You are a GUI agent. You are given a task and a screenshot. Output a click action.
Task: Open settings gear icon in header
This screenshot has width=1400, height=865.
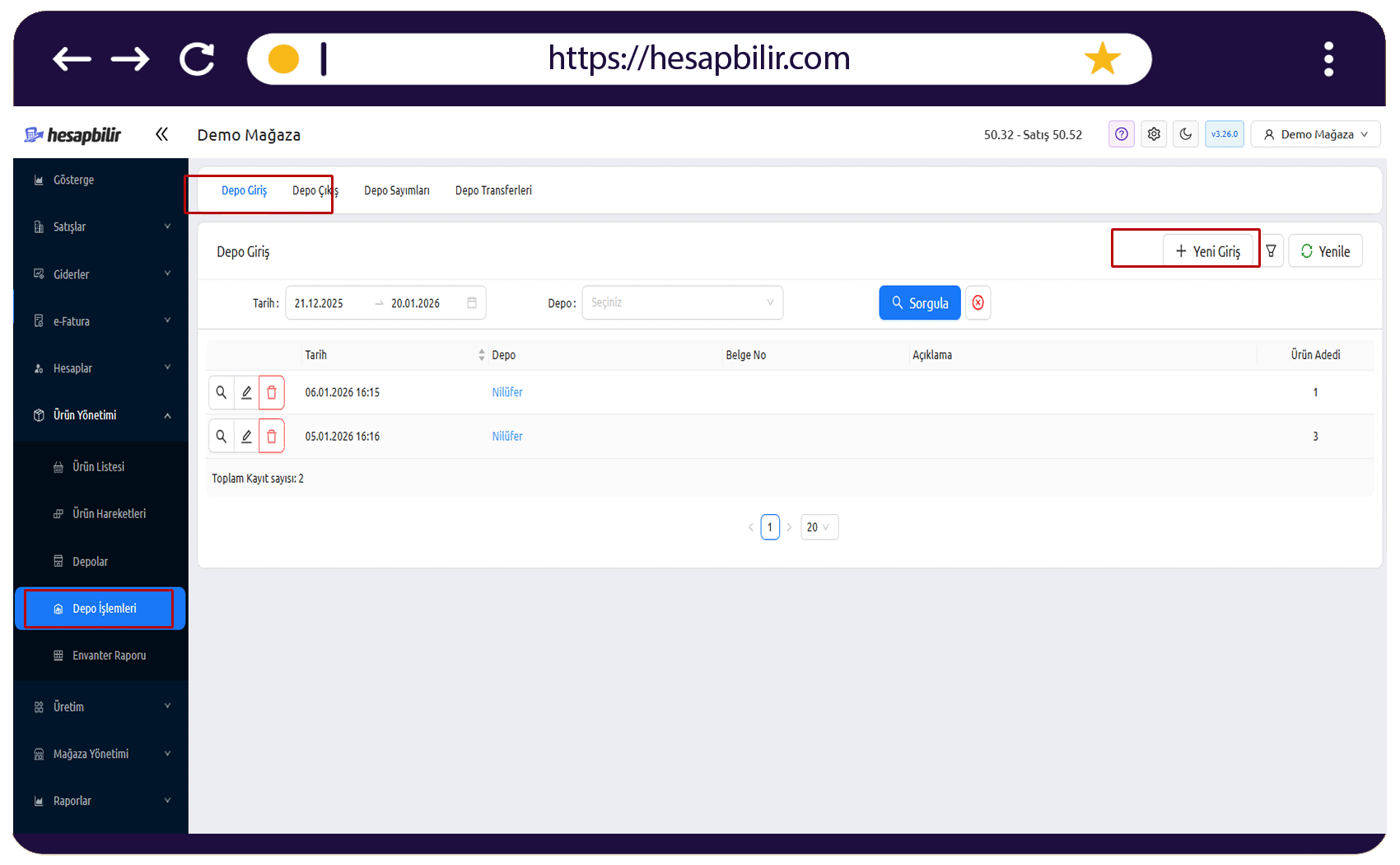[1154, 134]
